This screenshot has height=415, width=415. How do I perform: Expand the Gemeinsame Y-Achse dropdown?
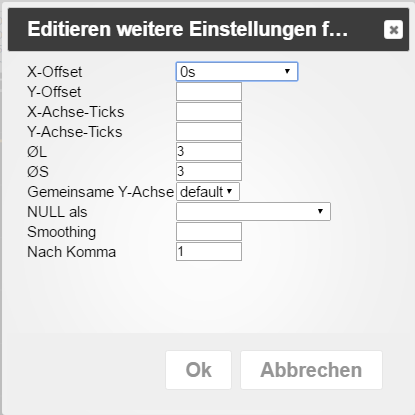click(x=208, y=192)
